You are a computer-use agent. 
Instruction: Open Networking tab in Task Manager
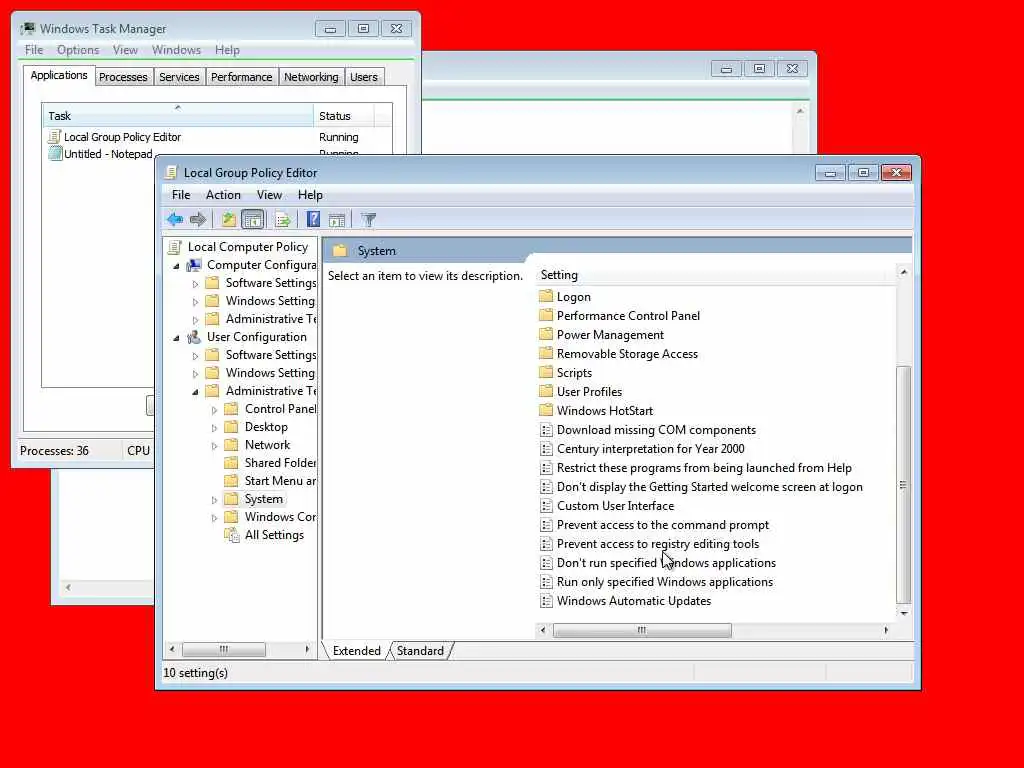click(311, 77)
